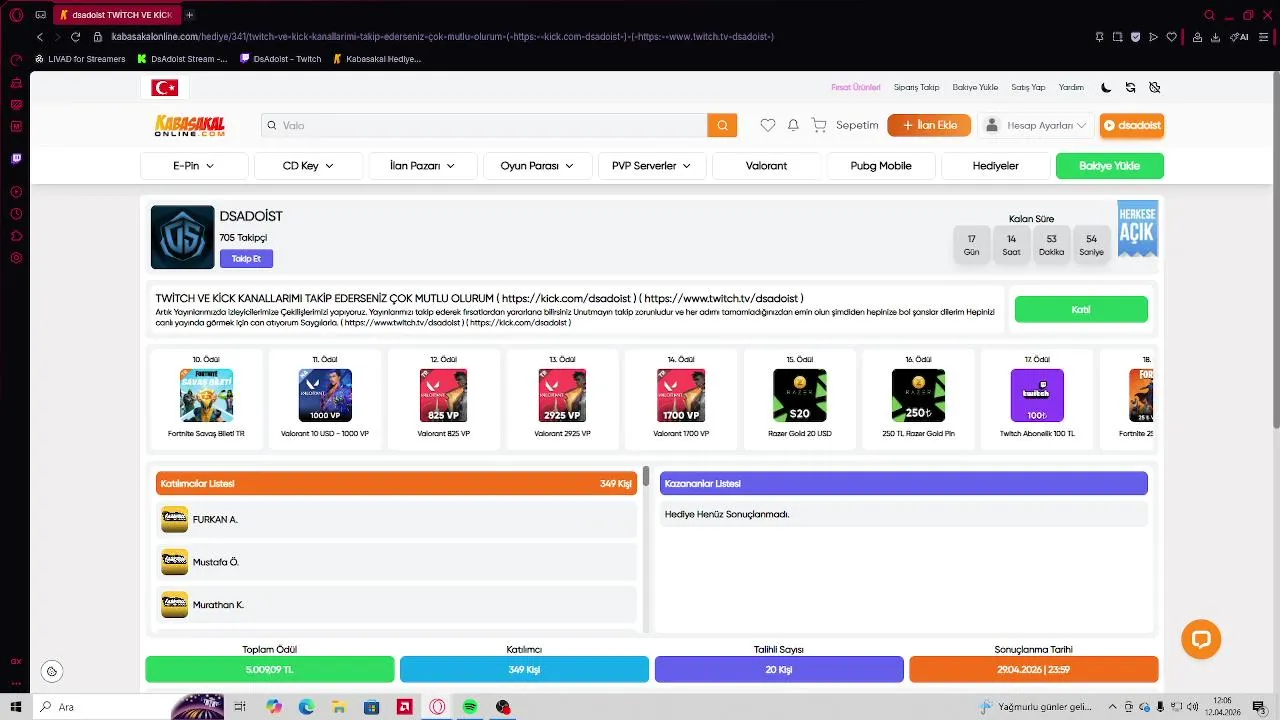Open the Valorant 2925 VP prize thumbnail
Image resolution: width=1280 pixels, height=720 pixels.
562,396
